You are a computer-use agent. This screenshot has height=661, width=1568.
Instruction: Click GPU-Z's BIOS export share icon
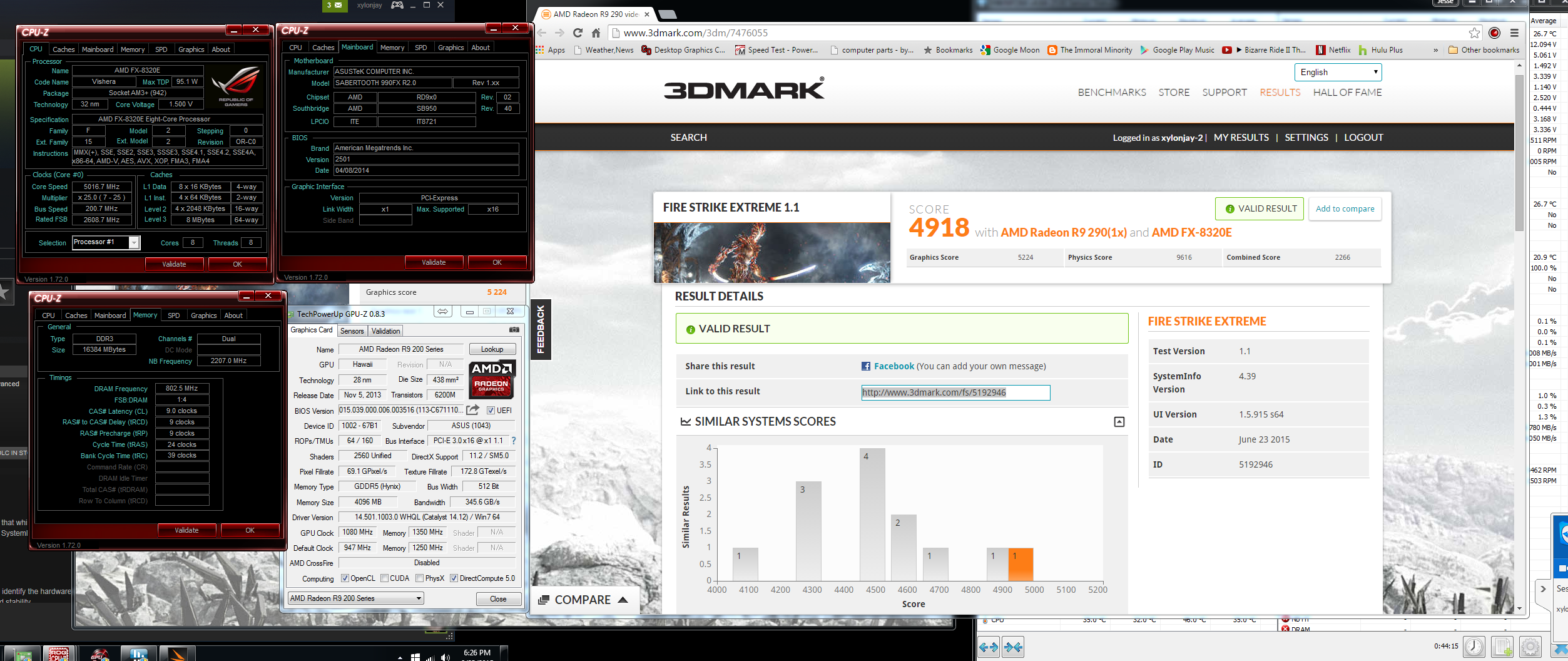pyautogui.click(x=473, y=410)
